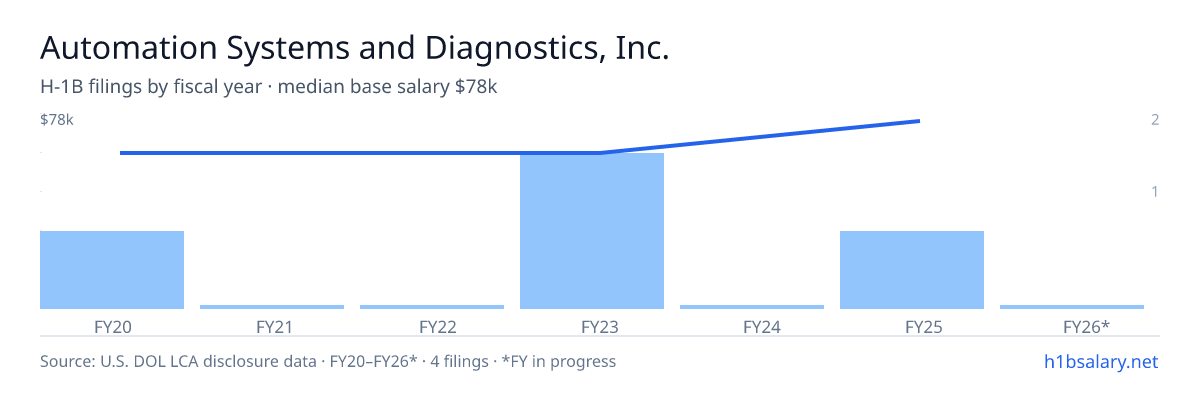Click the small FY26* bar
Viewport: 1200px width, 400px height.
pyautogui.click(x=1072, y=307)
